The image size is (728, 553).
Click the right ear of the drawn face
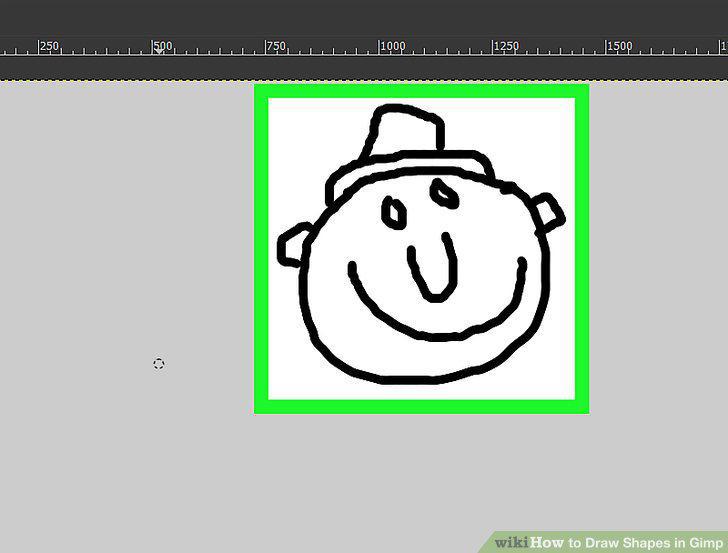(x=549, y=212)
